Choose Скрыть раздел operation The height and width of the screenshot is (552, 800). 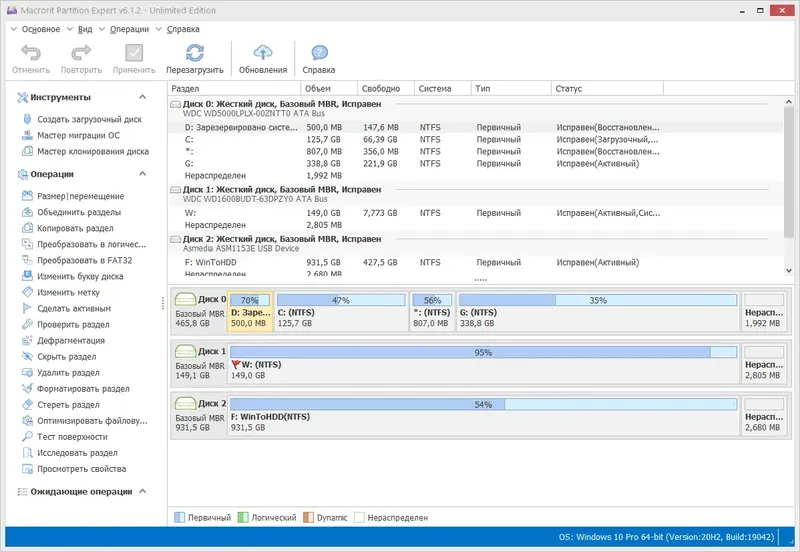click(x=66, y=357)
